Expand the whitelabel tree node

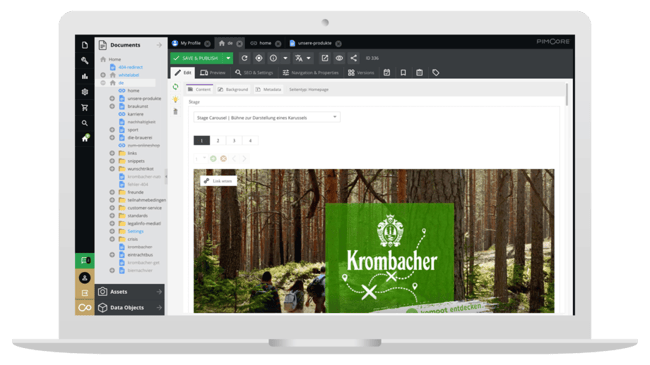click(x=103, y=75)
